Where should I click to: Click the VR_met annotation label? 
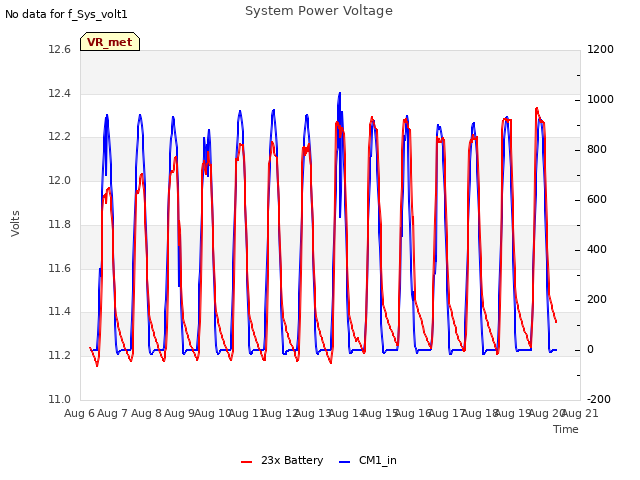[x=110, y=42]
